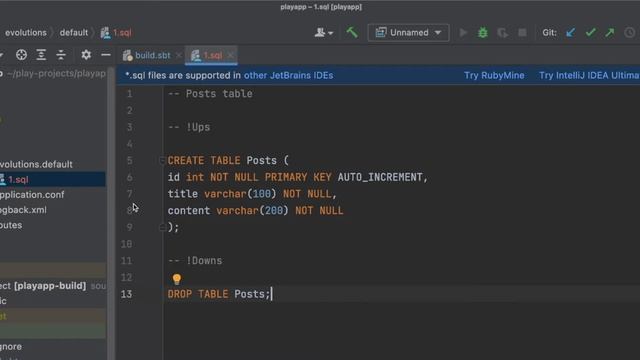
Task: Close the build.sbt tab
Action: point(178,55)
